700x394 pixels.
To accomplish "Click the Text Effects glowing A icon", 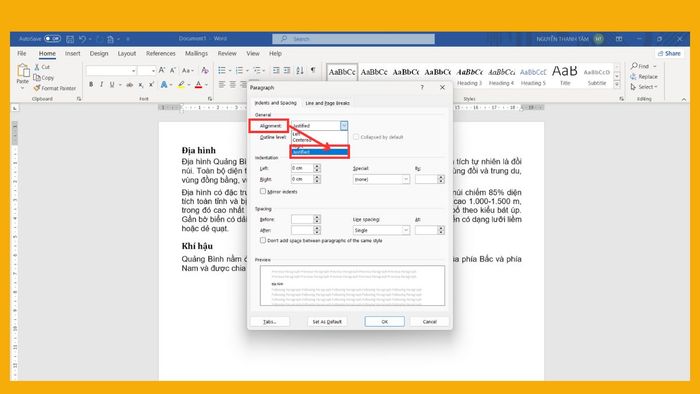I will coord(164,84).
